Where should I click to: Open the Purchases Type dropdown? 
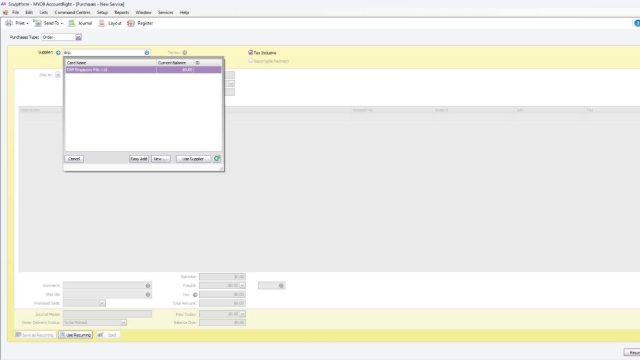78,37
